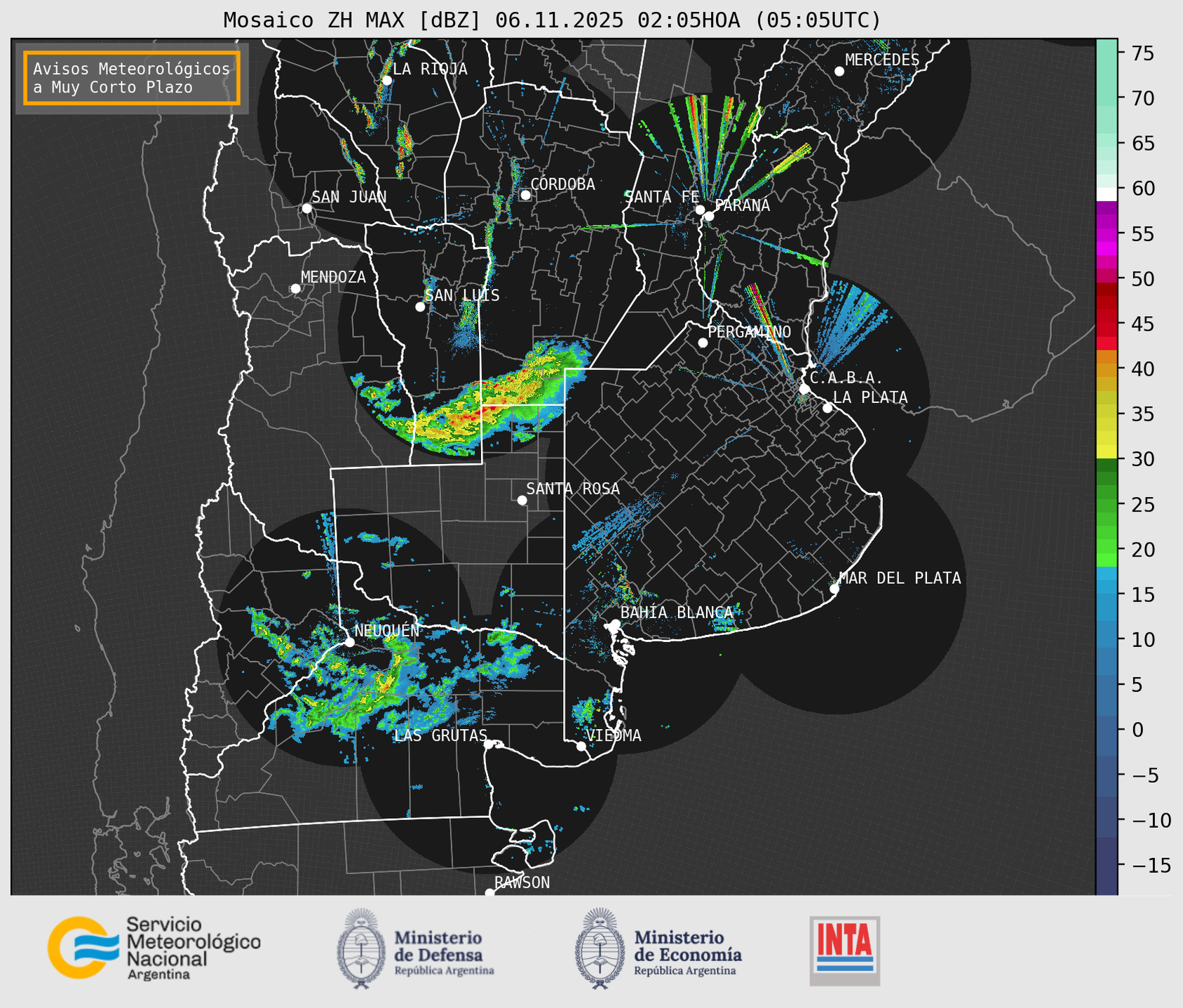This screenshot has width=1183, height=1008.
Task: Select the Córdoba city marker dot
Action: (x=525, y=195)
